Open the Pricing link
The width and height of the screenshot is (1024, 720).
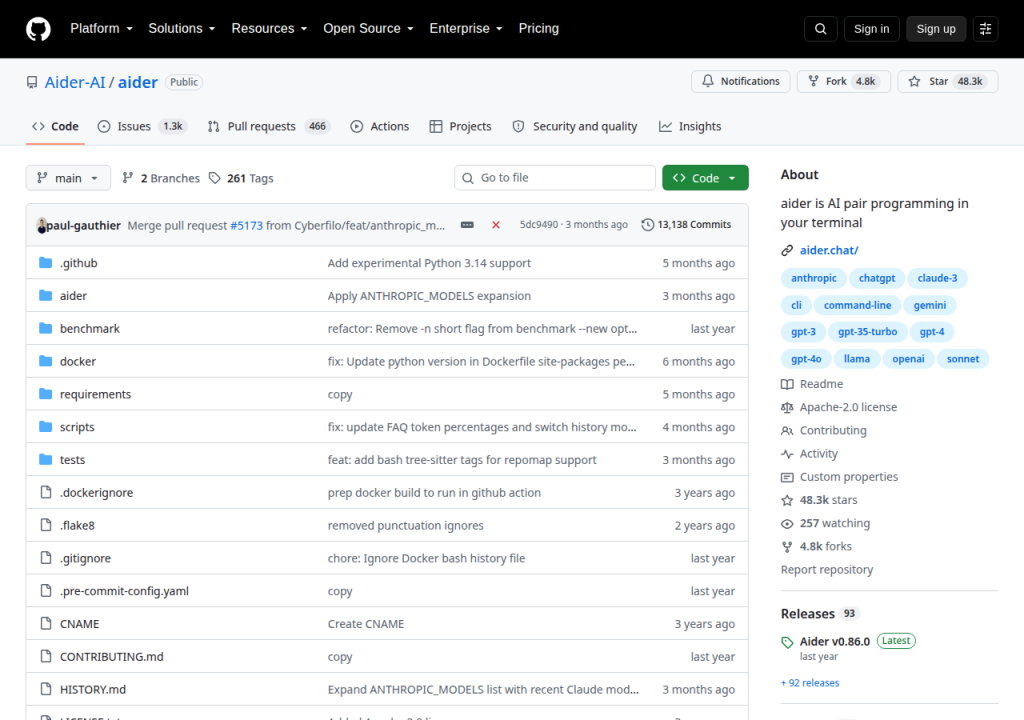click(539, 29)
